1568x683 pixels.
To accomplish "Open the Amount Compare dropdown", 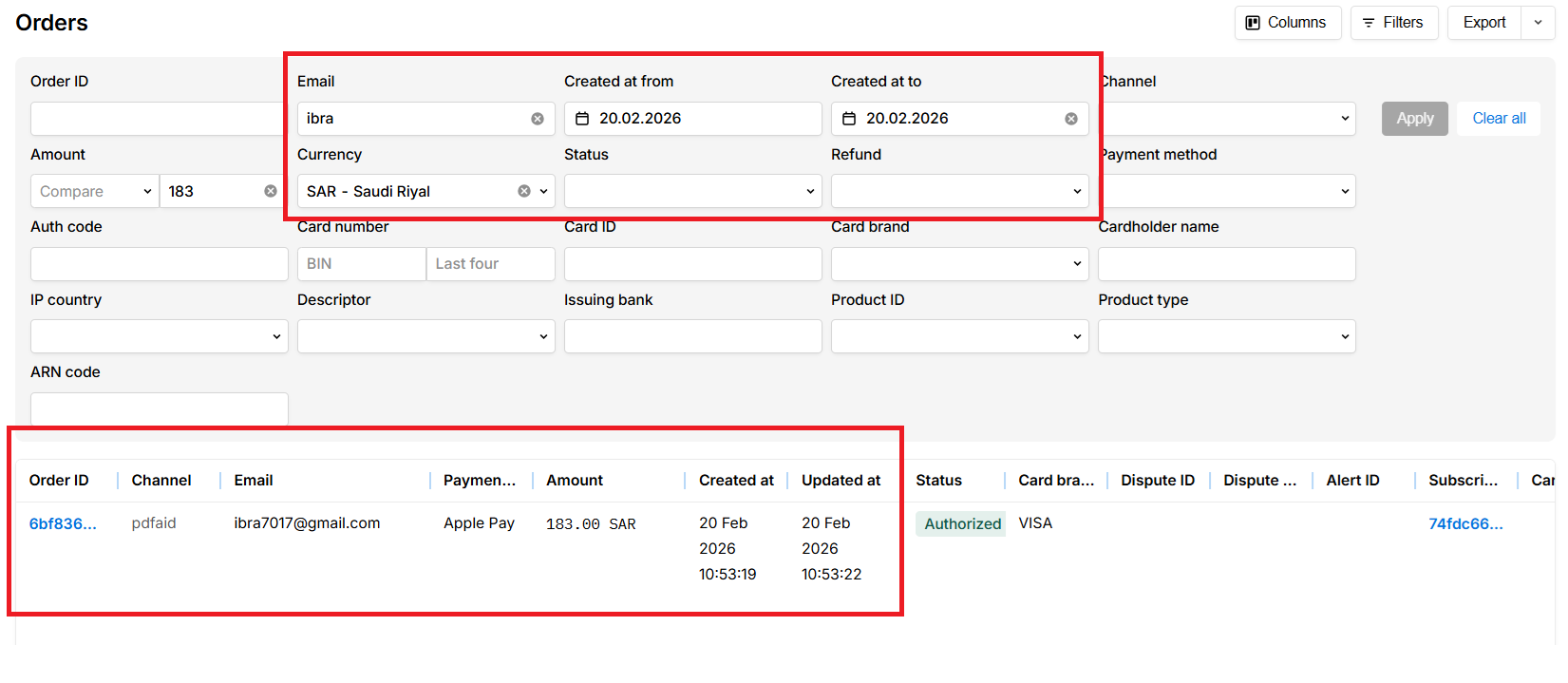I will pyautogui.click(x=95, y=191).
